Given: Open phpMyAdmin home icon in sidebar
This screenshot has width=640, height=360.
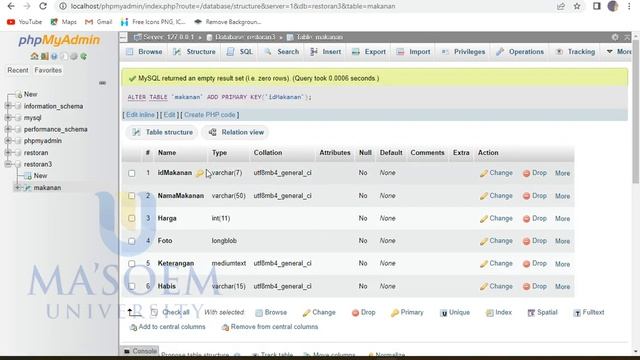Looking at the screenshot, I should point(34,56).
